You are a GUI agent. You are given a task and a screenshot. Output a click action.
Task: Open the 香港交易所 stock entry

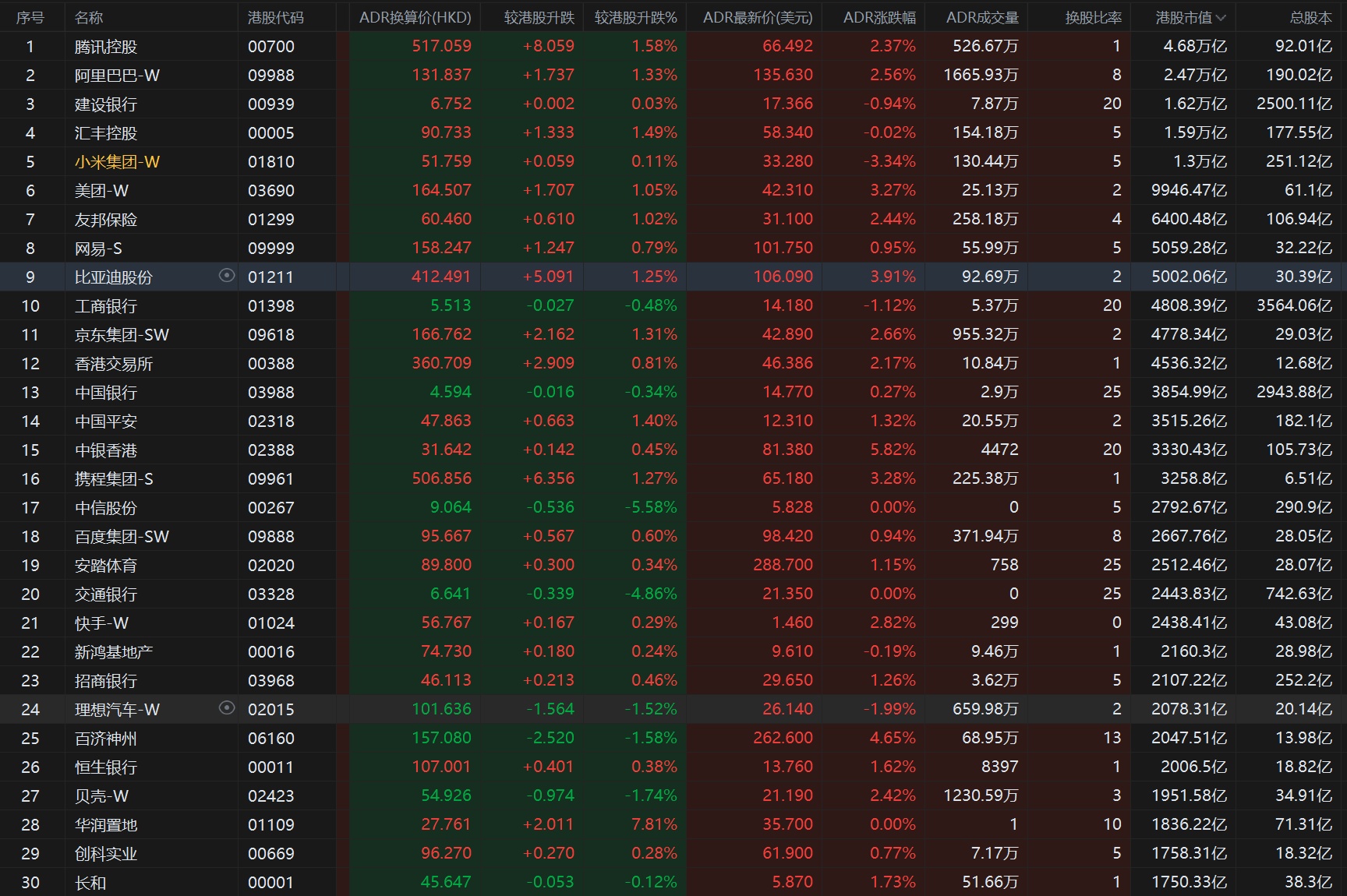click(114, 364)
